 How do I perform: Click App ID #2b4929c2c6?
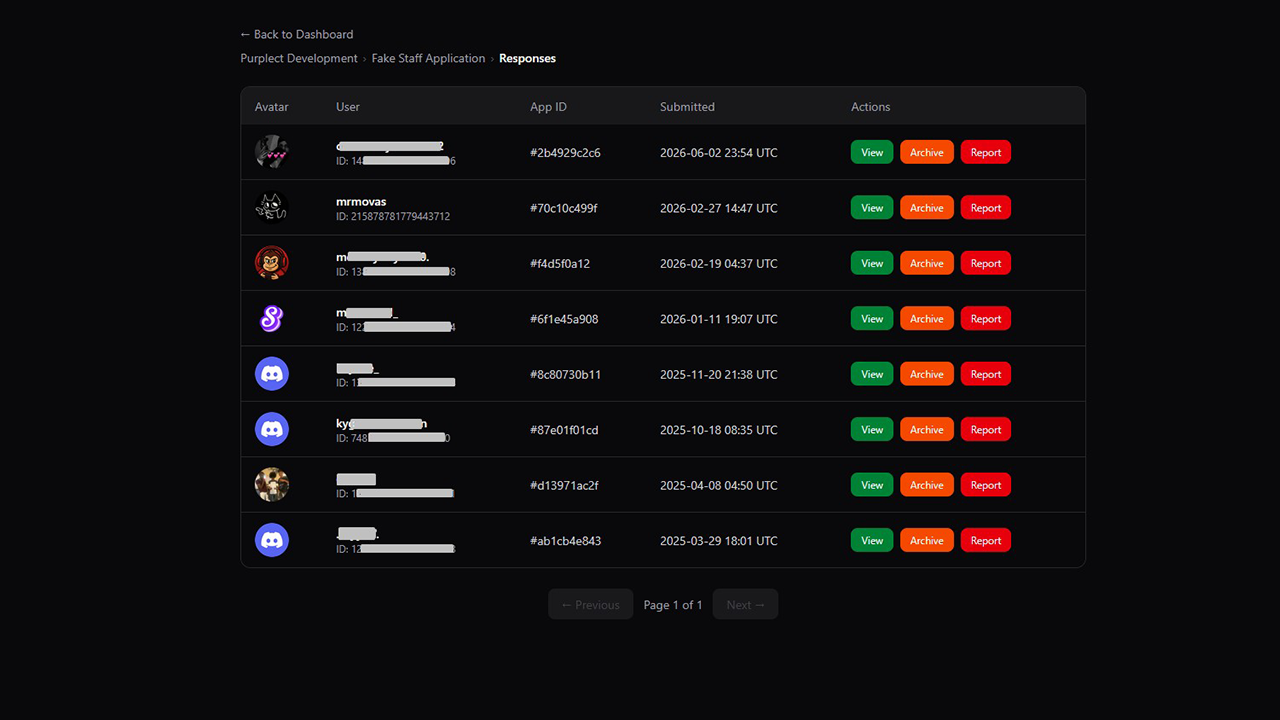tap(565, 153)
